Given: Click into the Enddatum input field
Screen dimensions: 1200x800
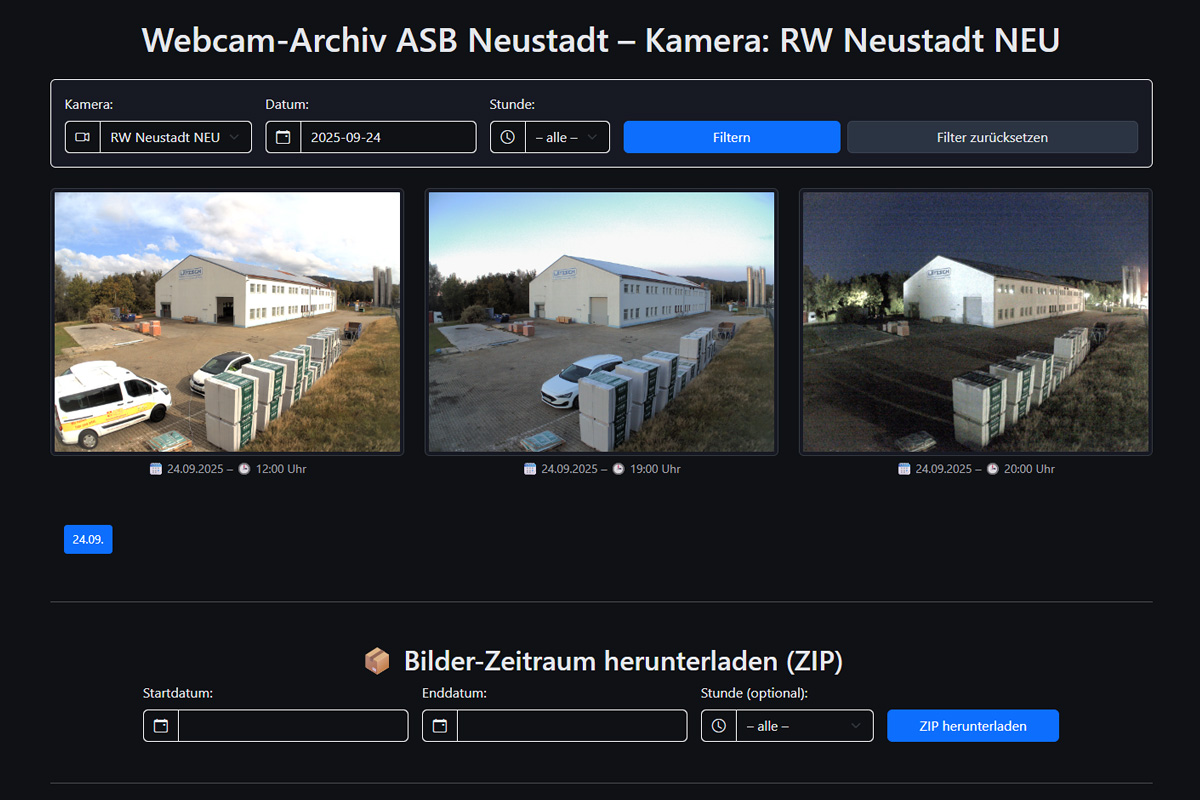Looking at the screenshot, I should pos(571,726).
